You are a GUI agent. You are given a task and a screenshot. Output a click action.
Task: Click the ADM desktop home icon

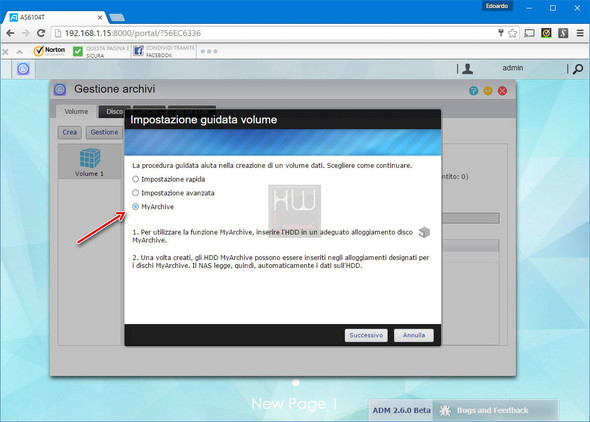(x=23, y=69)
